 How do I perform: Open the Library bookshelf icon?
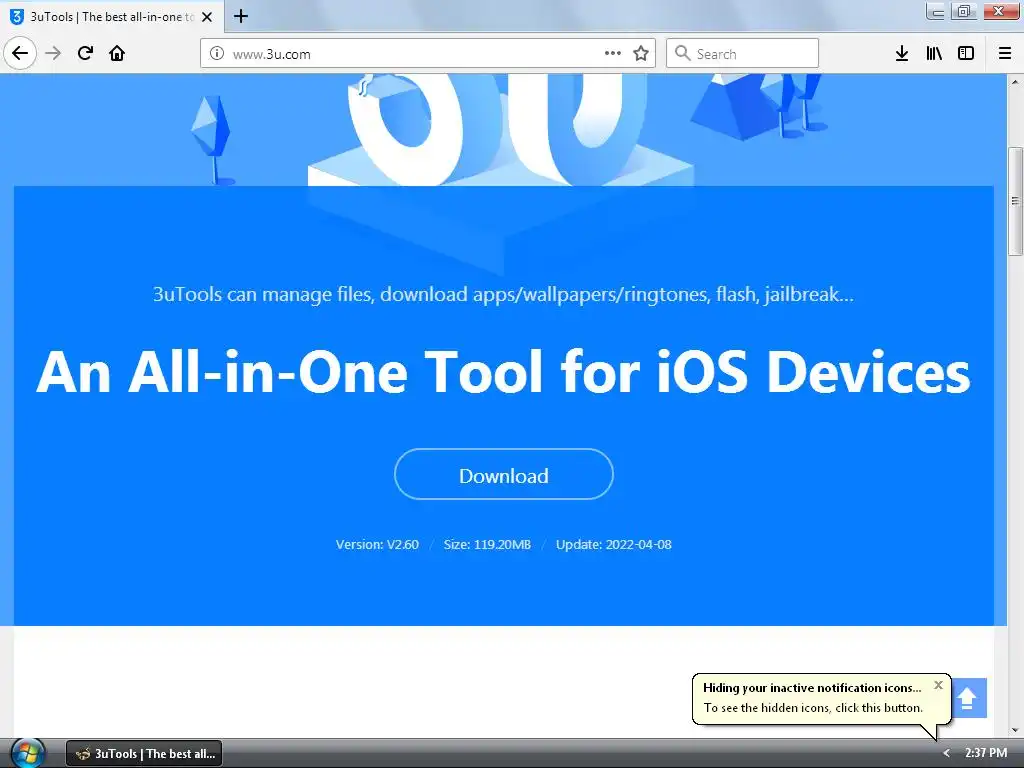click(x=934, y=54)
